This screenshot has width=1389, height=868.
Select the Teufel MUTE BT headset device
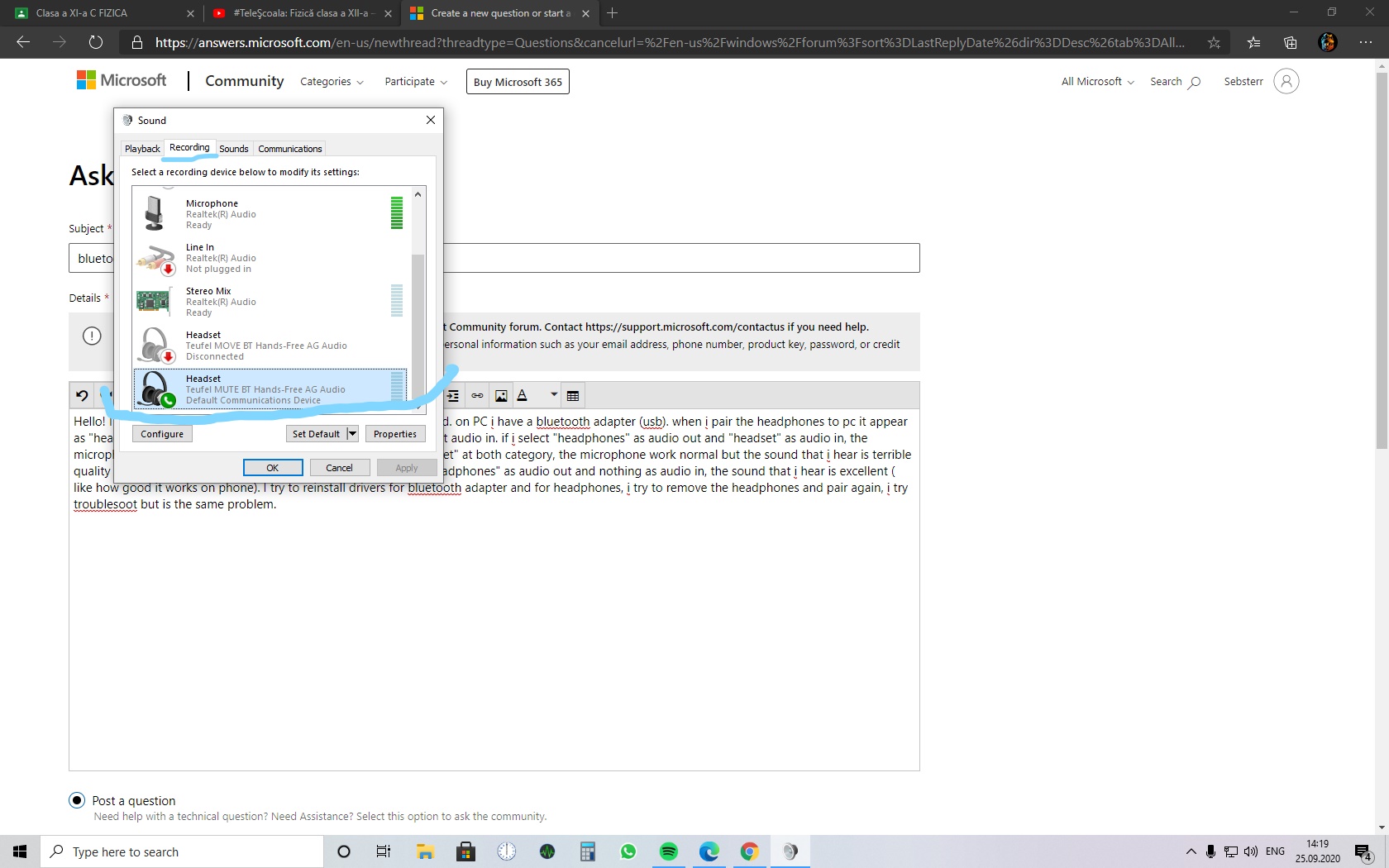pyautogui.click(x=270, y=389)
